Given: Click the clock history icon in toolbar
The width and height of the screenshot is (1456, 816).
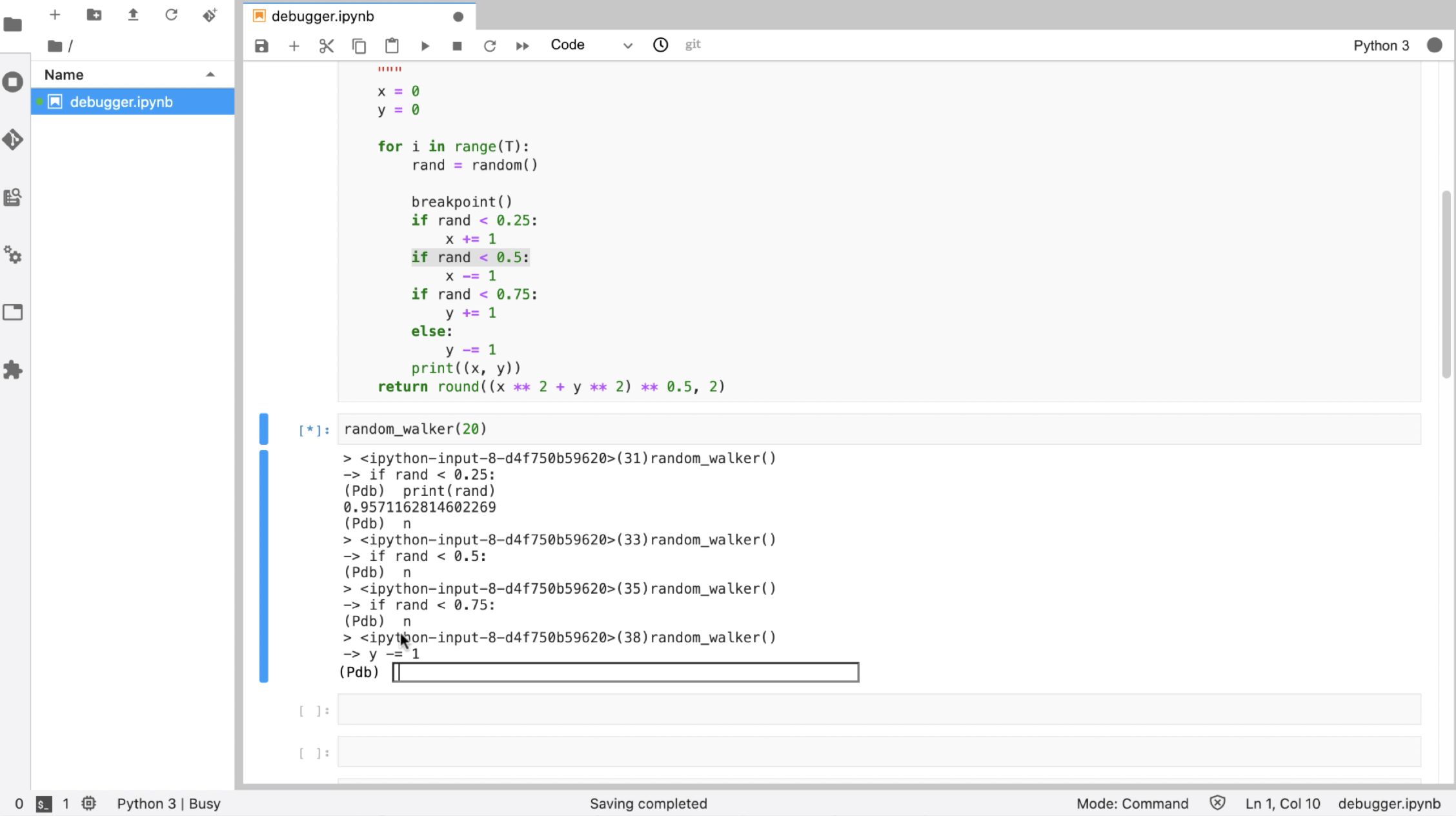Looking at the screenshot, I should (x=660, y=45).
